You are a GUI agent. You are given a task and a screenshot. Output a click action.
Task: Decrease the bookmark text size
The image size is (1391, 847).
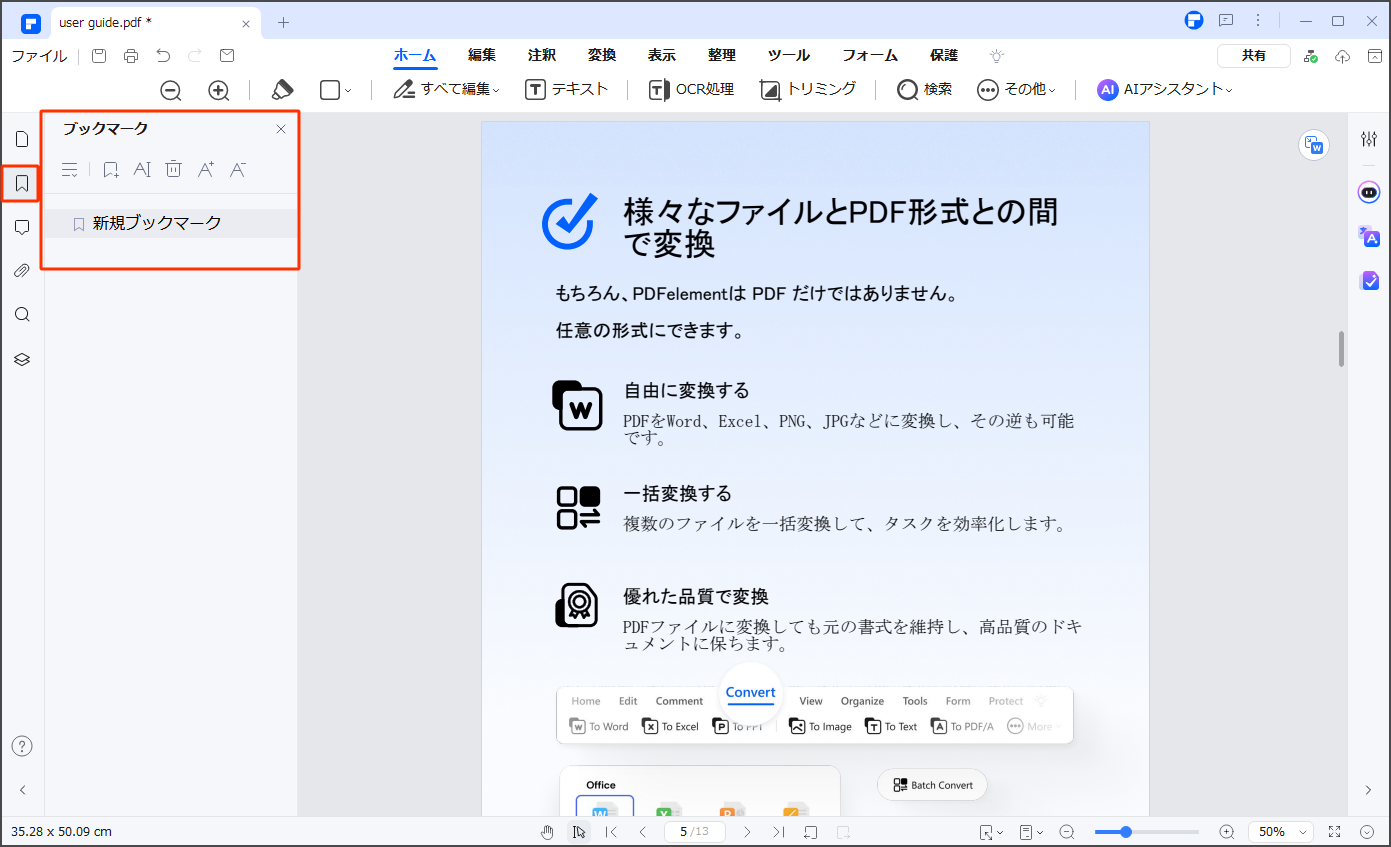coord(237,169)
